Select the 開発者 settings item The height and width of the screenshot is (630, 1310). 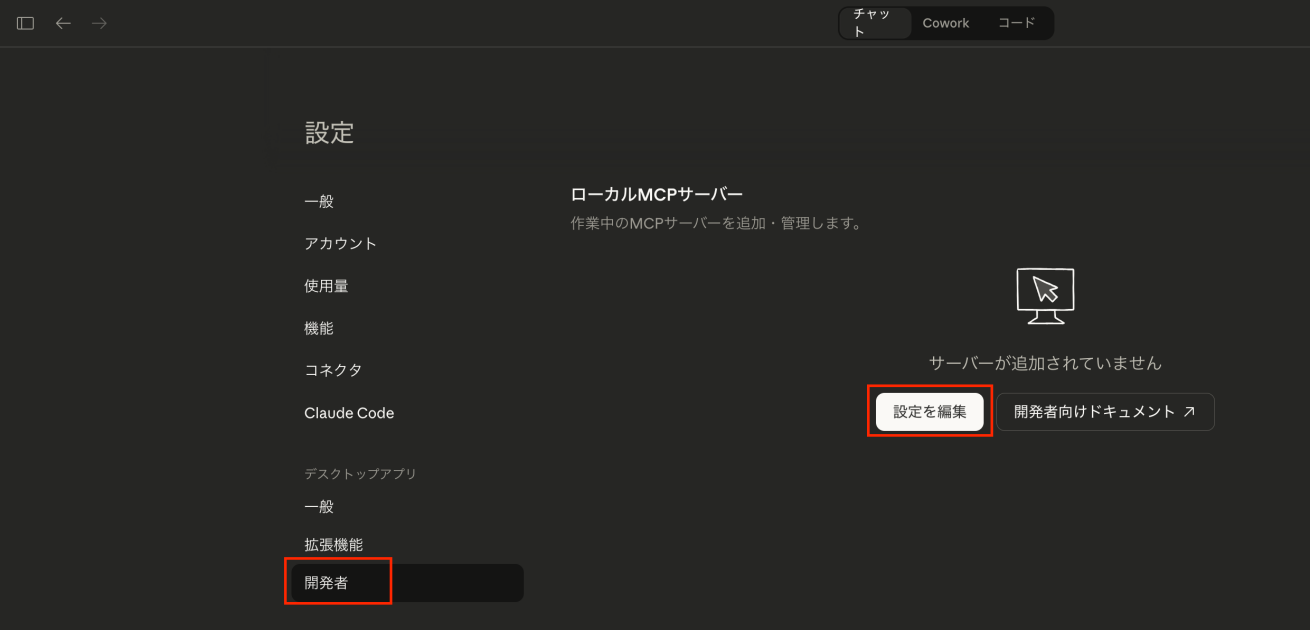coord(326,583)
